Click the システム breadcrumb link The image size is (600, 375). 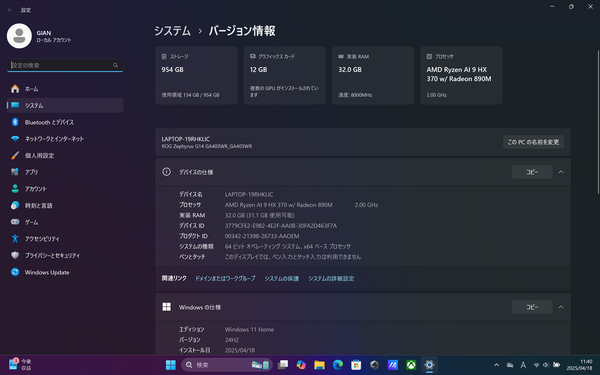[172, 31]
